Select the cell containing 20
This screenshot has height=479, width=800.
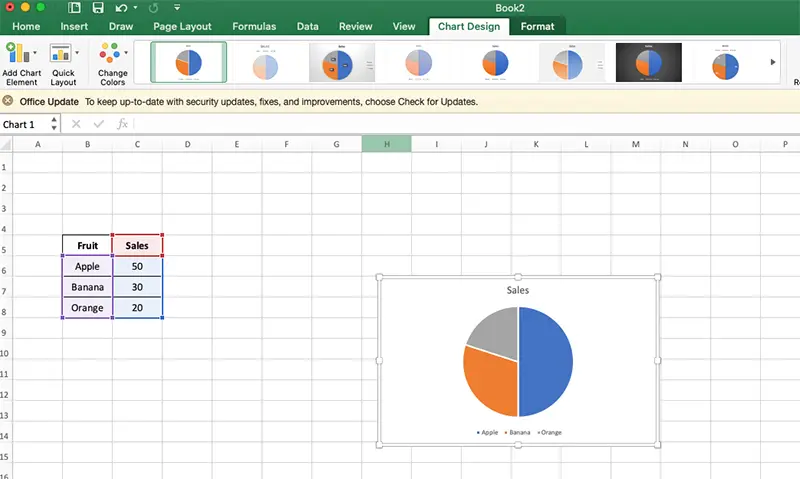click(x=137, y=308)
